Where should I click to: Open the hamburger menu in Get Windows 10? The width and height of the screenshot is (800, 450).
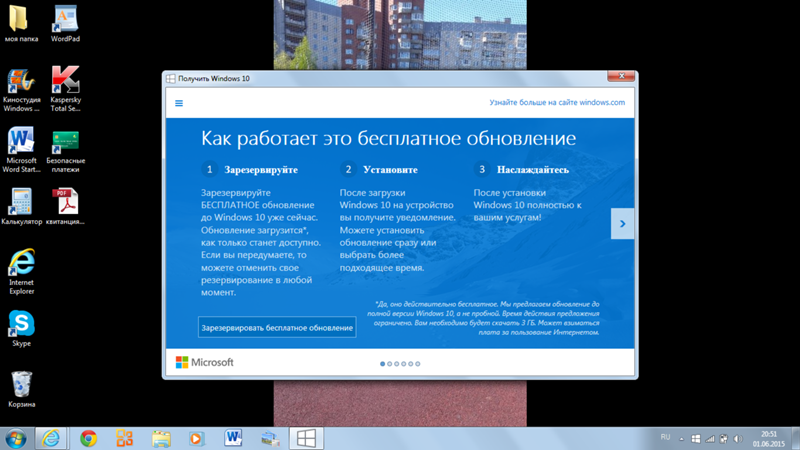pos(179,103)
